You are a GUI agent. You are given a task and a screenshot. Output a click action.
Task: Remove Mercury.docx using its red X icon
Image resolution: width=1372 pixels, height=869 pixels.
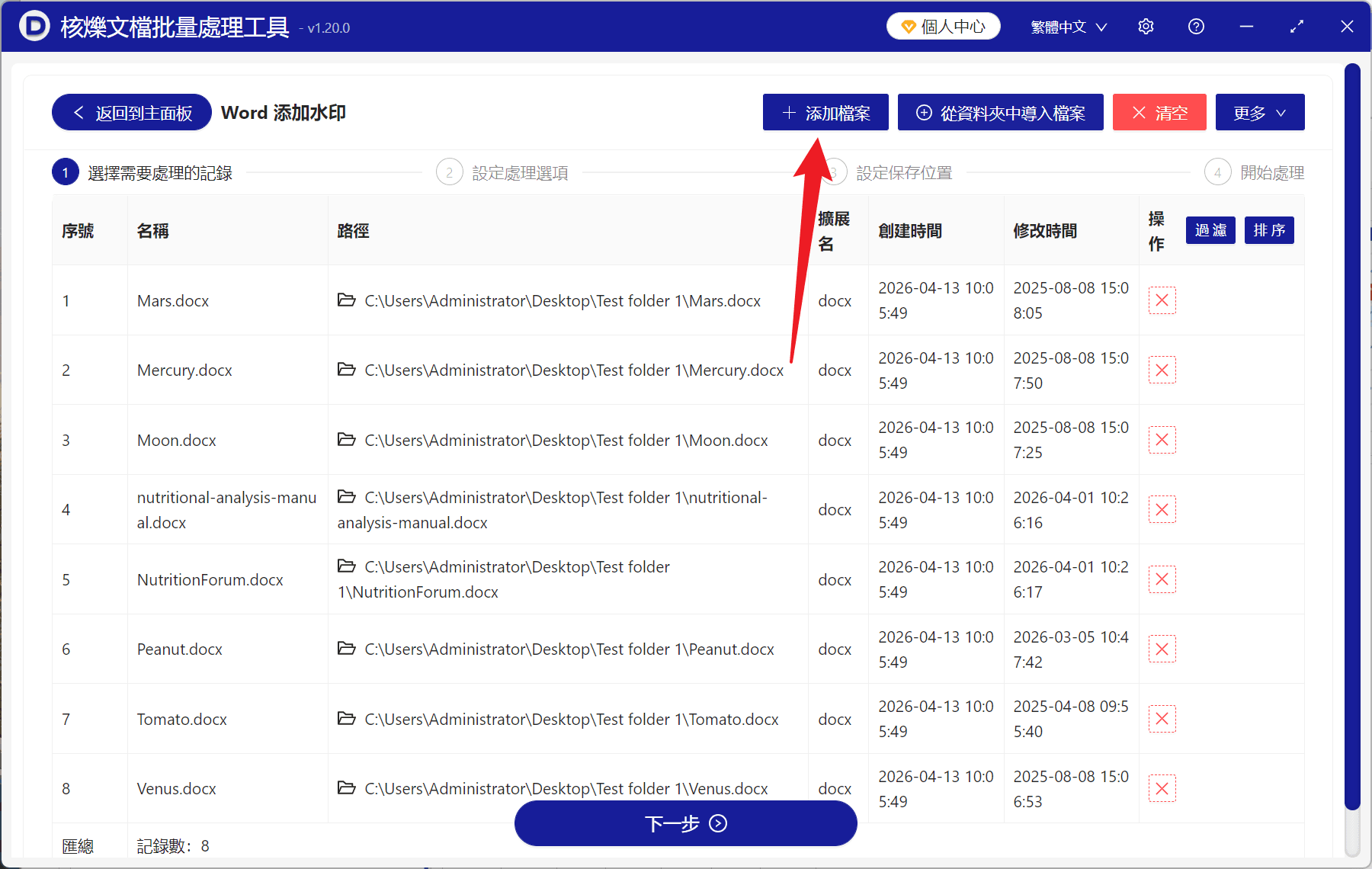pos(1162,370)
